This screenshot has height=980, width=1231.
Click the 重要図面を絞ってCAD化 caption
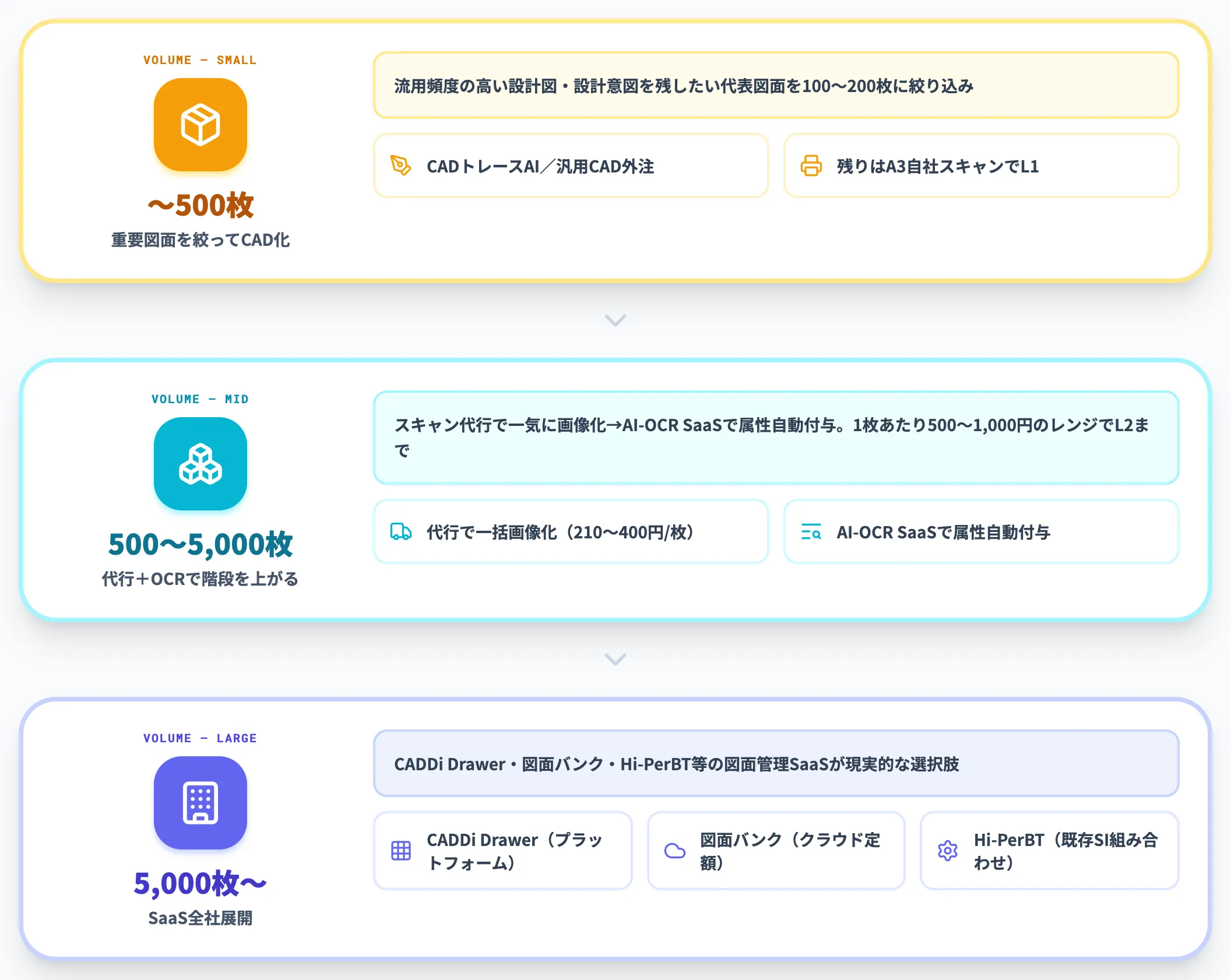(x=201, y=240)
